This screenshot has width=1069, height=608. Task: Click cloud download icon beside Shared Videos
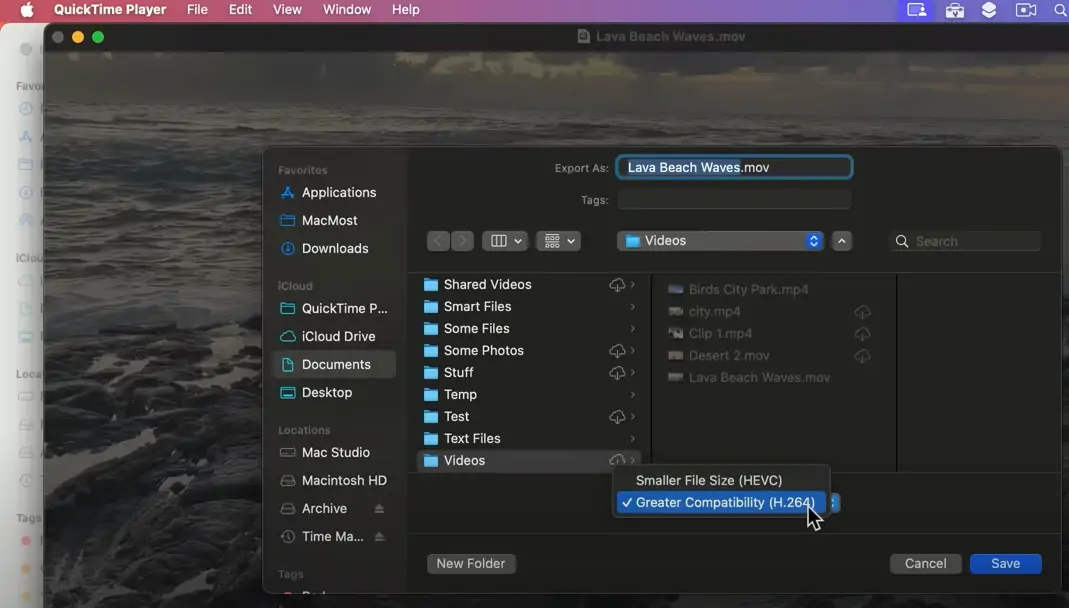617,285
